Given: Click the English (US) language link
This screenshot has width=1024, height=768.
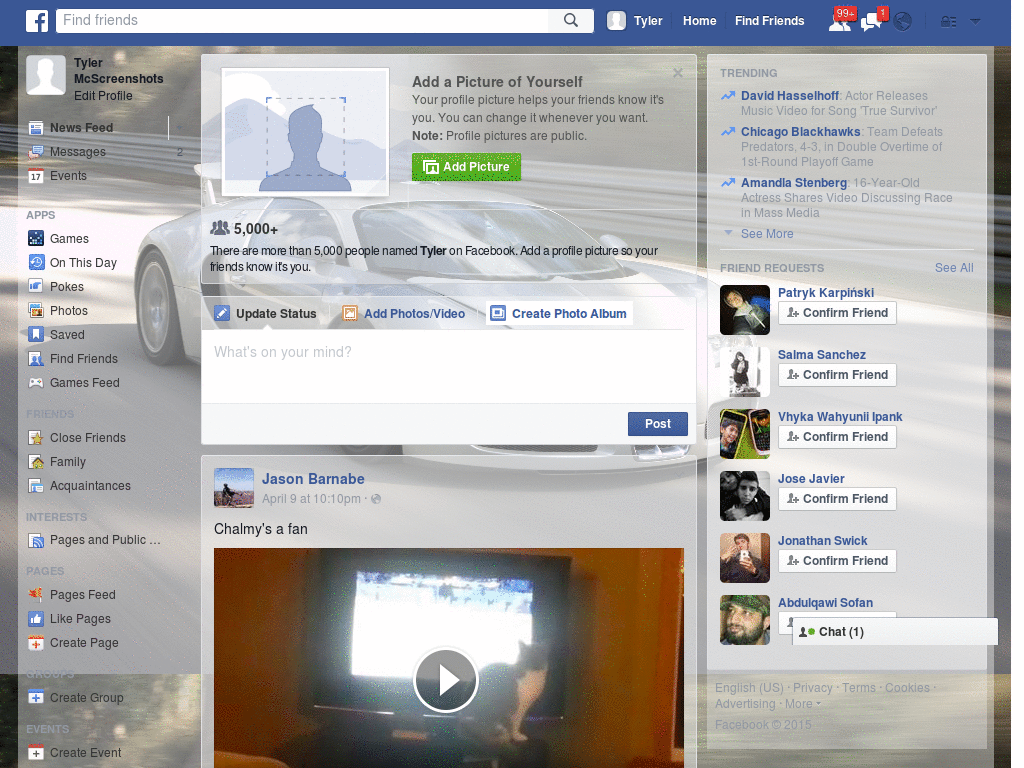Looking at the screenshot, I should click(749, 688).
